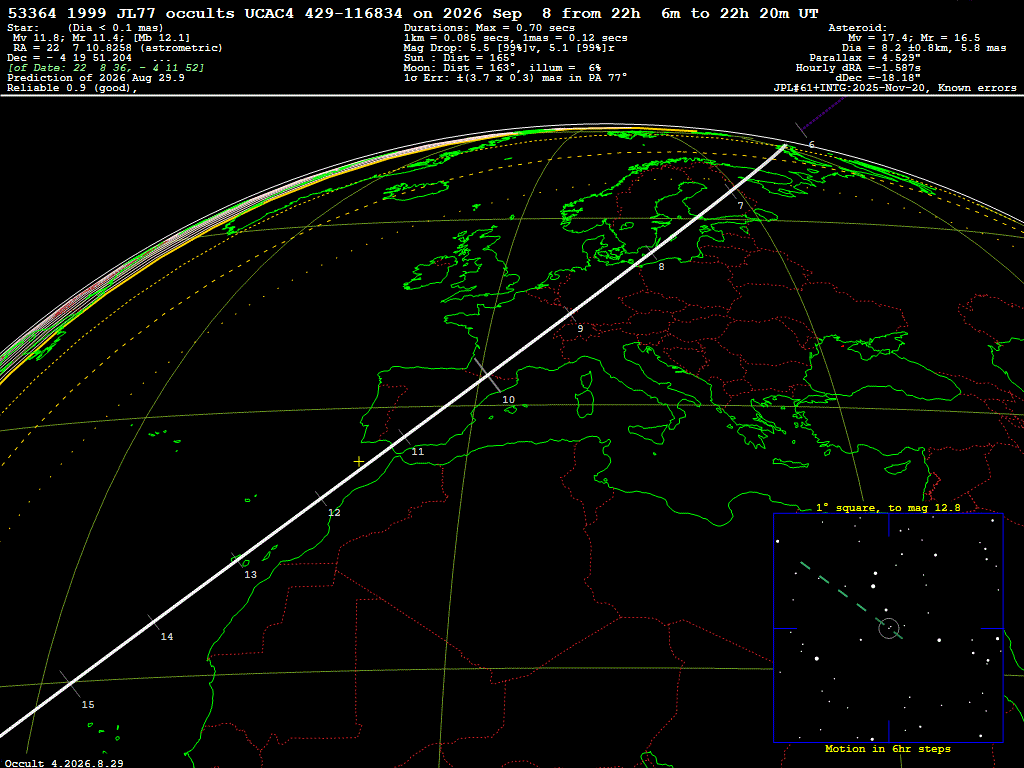1024x768 pixels.
Task: Click minute marker 9 on the path
Action: 580,329
